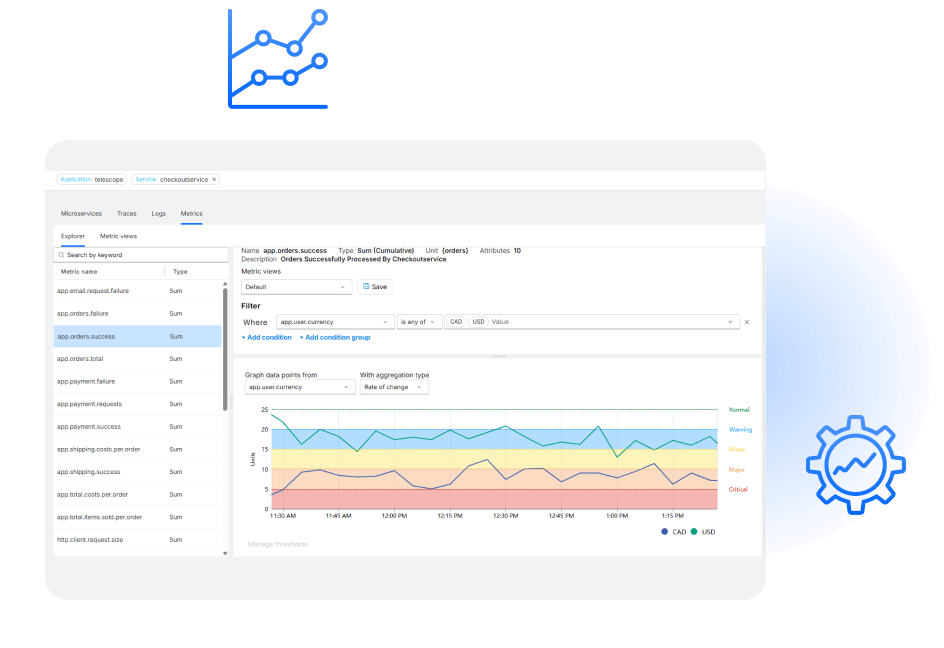Select app.shipping.success metric row
The width and height of the screenshot is (944, 648).
137,472
